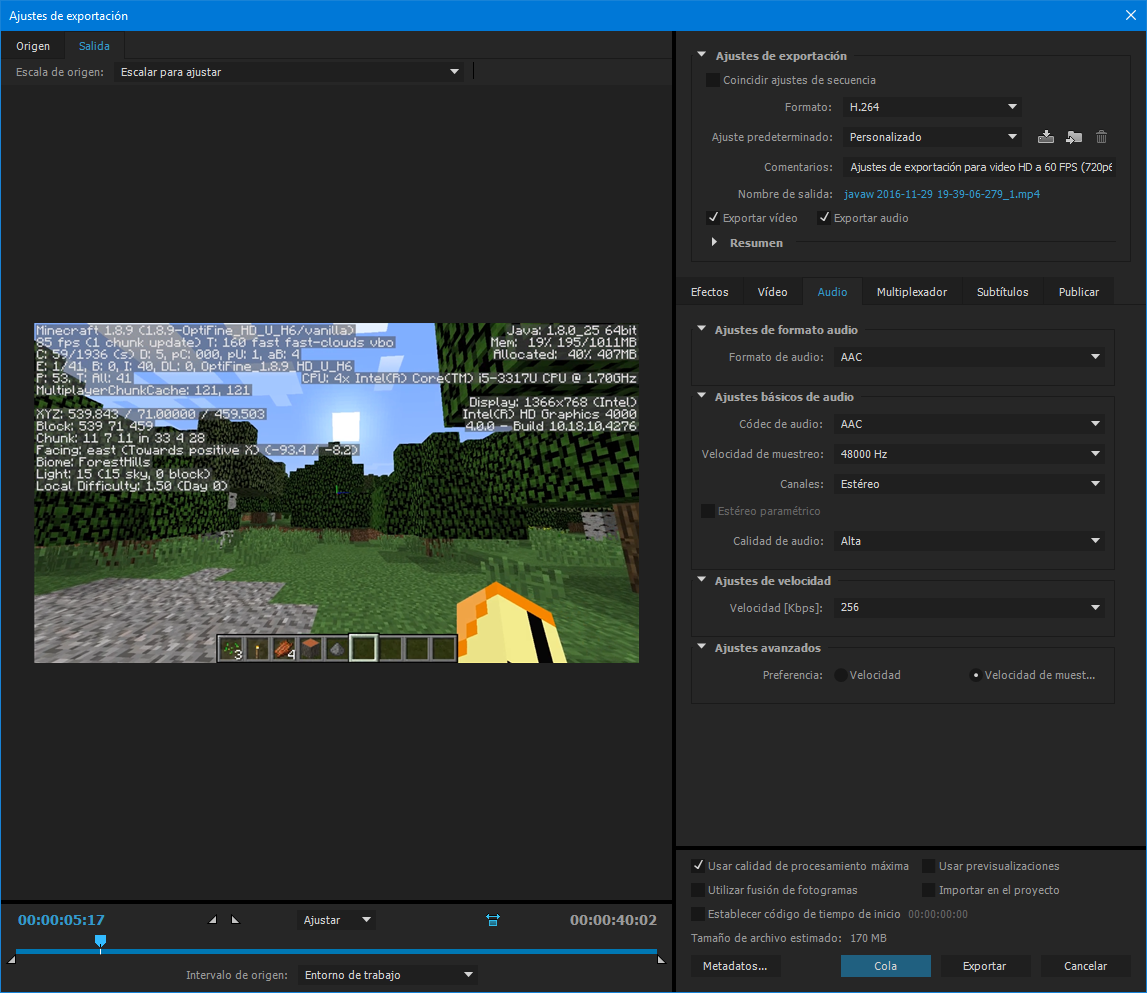The image size is (1147, 993).
Task: Click the Cancelar button
Action: pos(1085,966)
